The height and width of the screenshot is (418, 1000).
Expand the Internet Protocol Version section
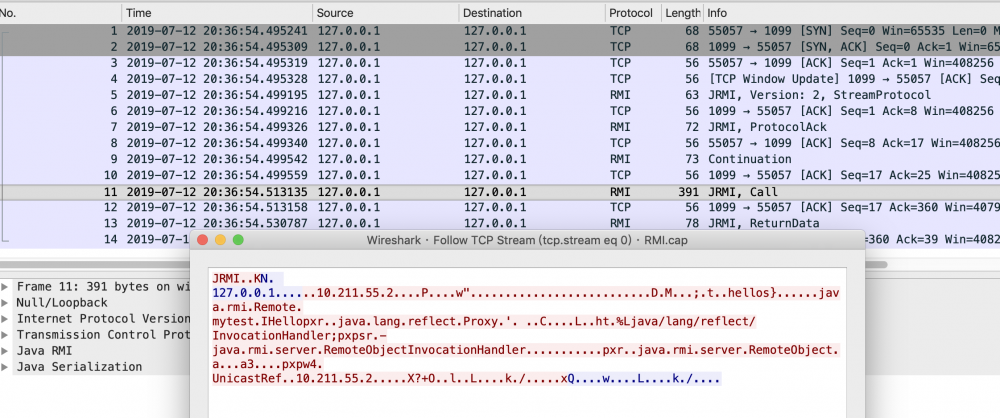pyautogui.click(x=6, y=318)
